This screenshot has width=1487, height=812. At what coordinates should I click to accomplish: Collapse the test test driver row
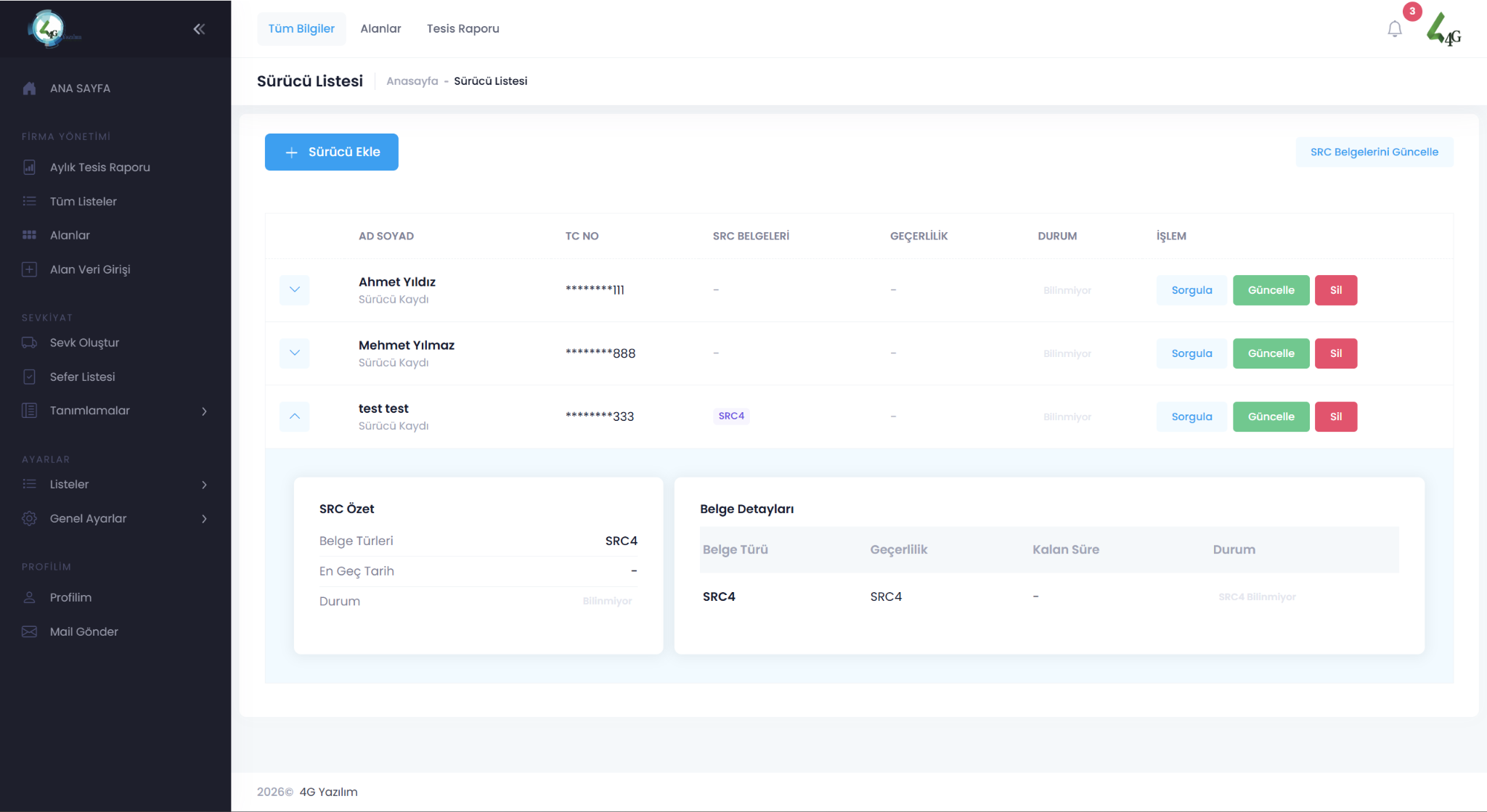click(x=294, y=417)
